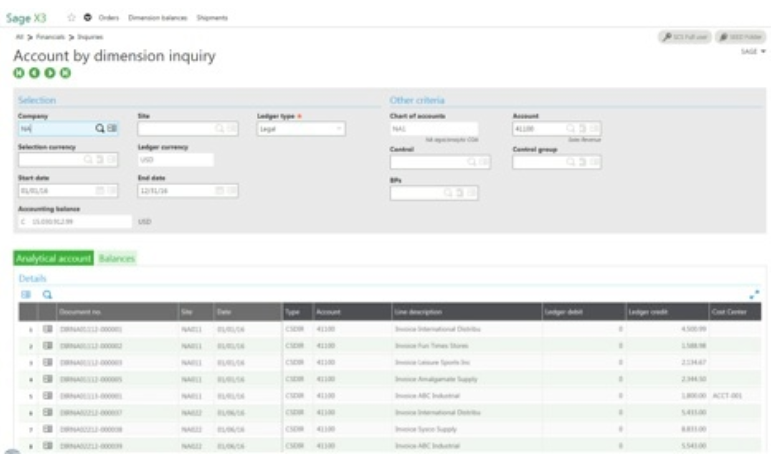The width and height of the screenshot is (775, 457).
Task: Open the compass navigation icon
Action: 87,17
